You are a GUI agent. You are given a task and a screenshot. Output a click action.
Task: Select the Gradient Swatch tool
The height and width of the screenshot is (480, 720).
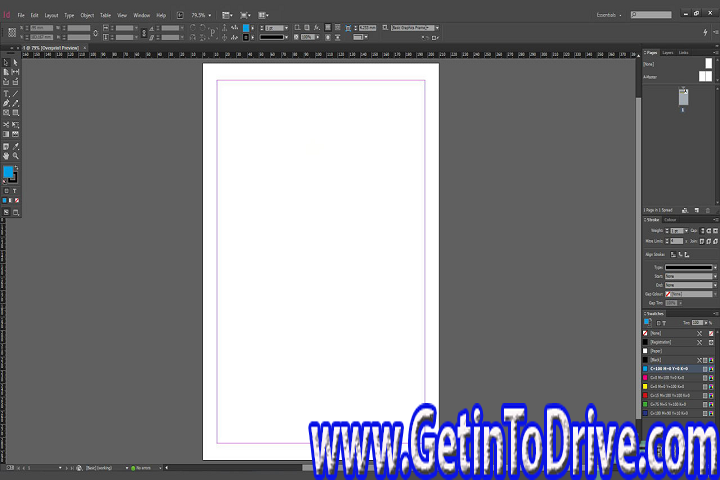point(6,134)
